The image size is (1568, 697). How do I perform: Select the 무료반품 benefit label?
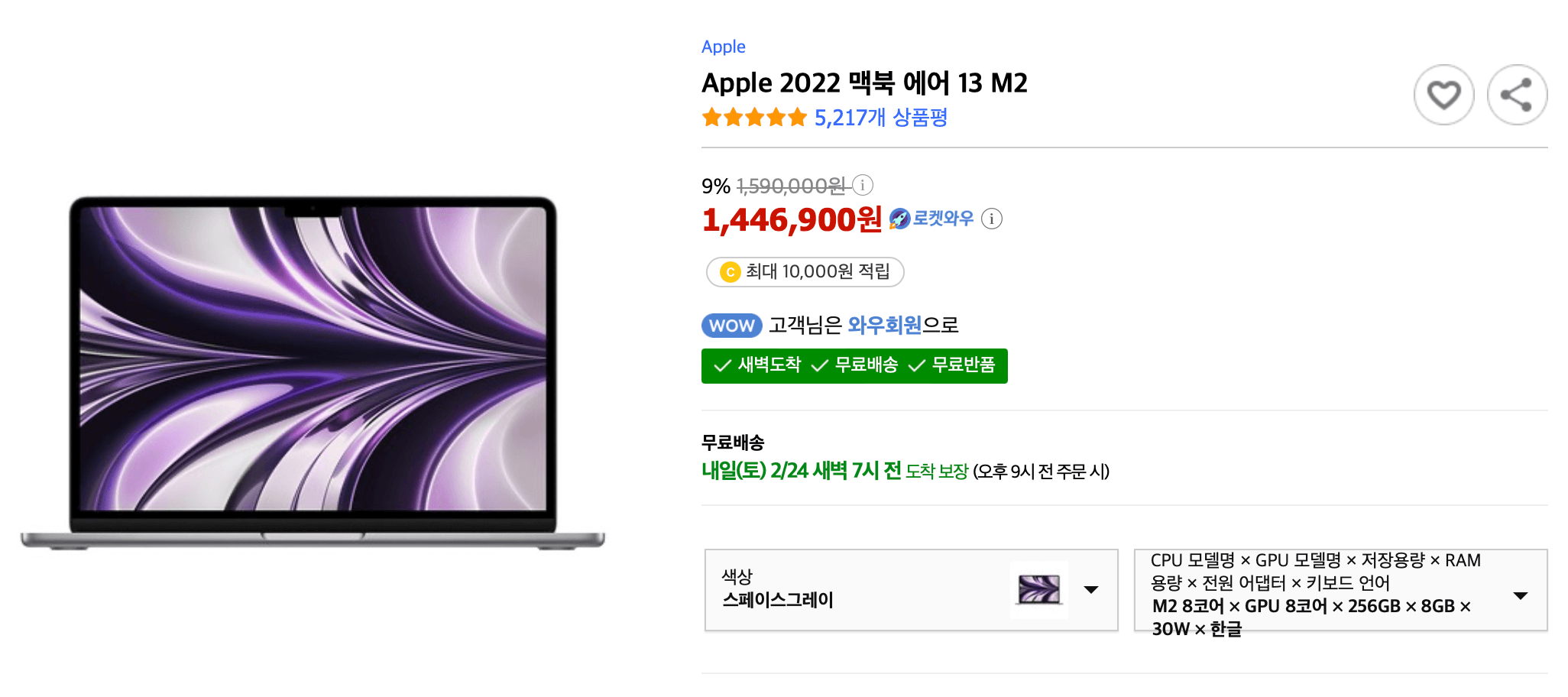click(952, 365)
